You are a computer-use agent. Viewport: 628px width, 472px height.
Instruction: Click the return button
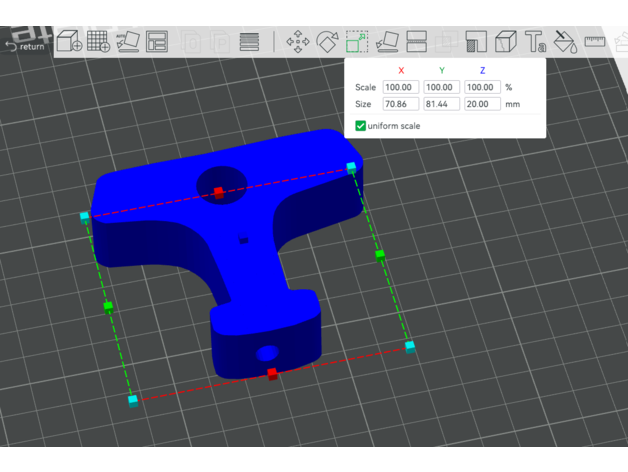click(26, 44)
